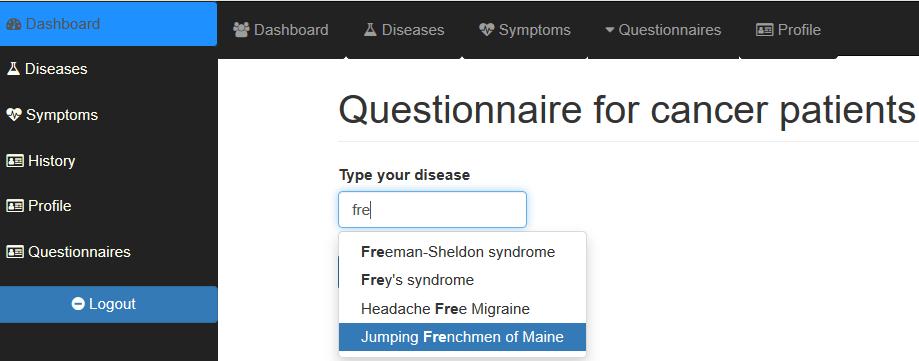Focus the Type your disease input field
The height and width of the screenshot is (361, 919).
point(433,210)
